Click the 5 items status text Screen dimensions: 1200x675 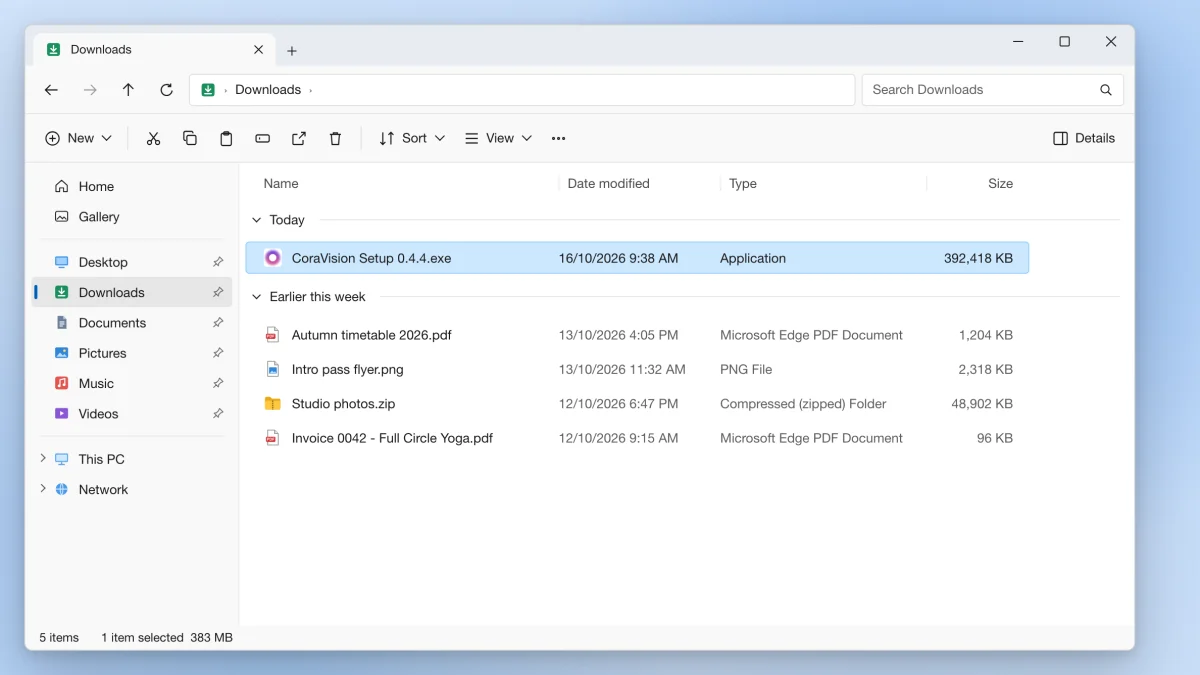(59, 637)
